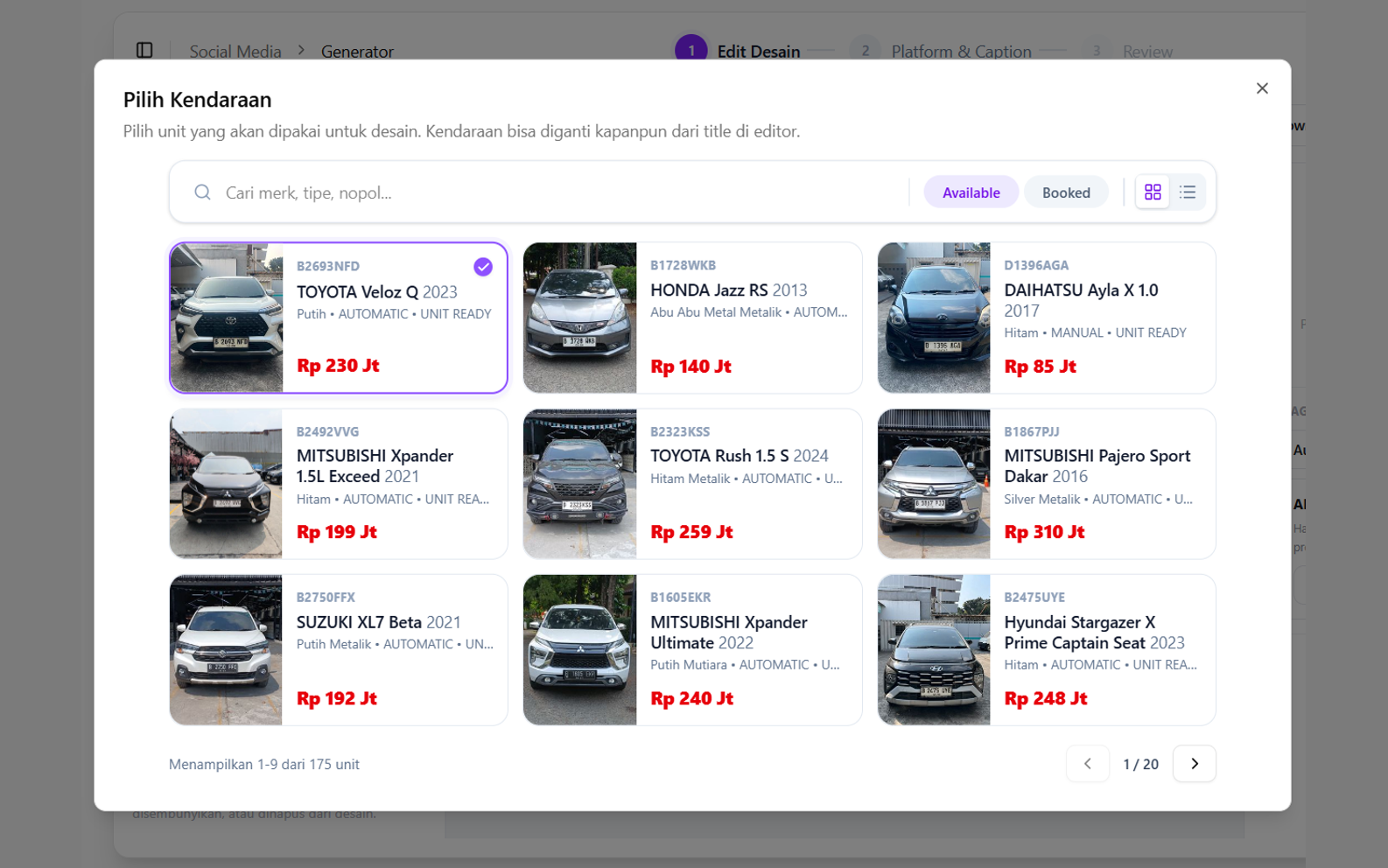Click plate number B1605EKR
The width and height of the screenshot is (1388, 868).
click(680, 598)
